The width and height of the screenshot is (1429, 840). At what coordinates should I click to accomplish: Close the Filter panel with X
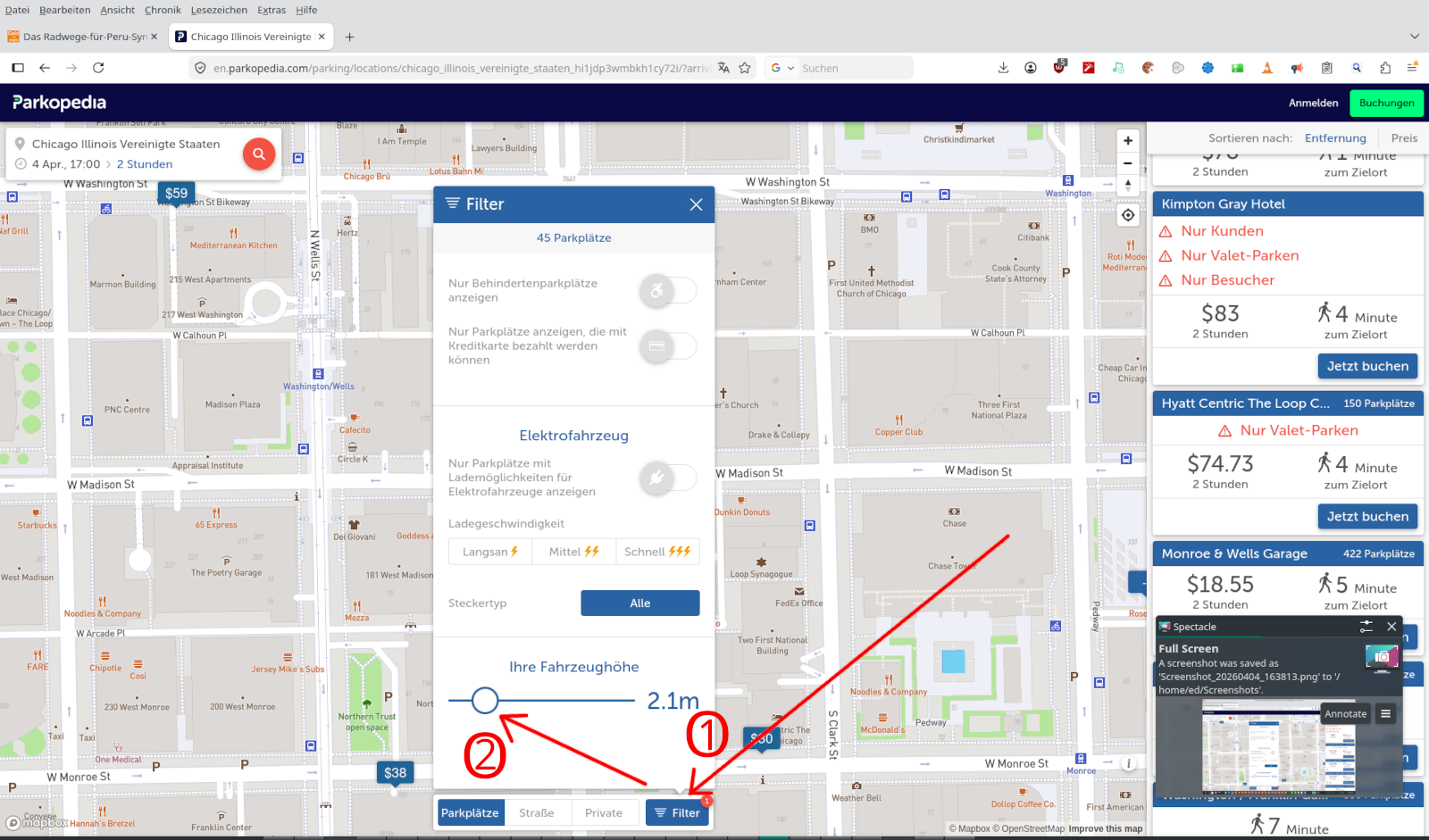click(x=696, y=204)
